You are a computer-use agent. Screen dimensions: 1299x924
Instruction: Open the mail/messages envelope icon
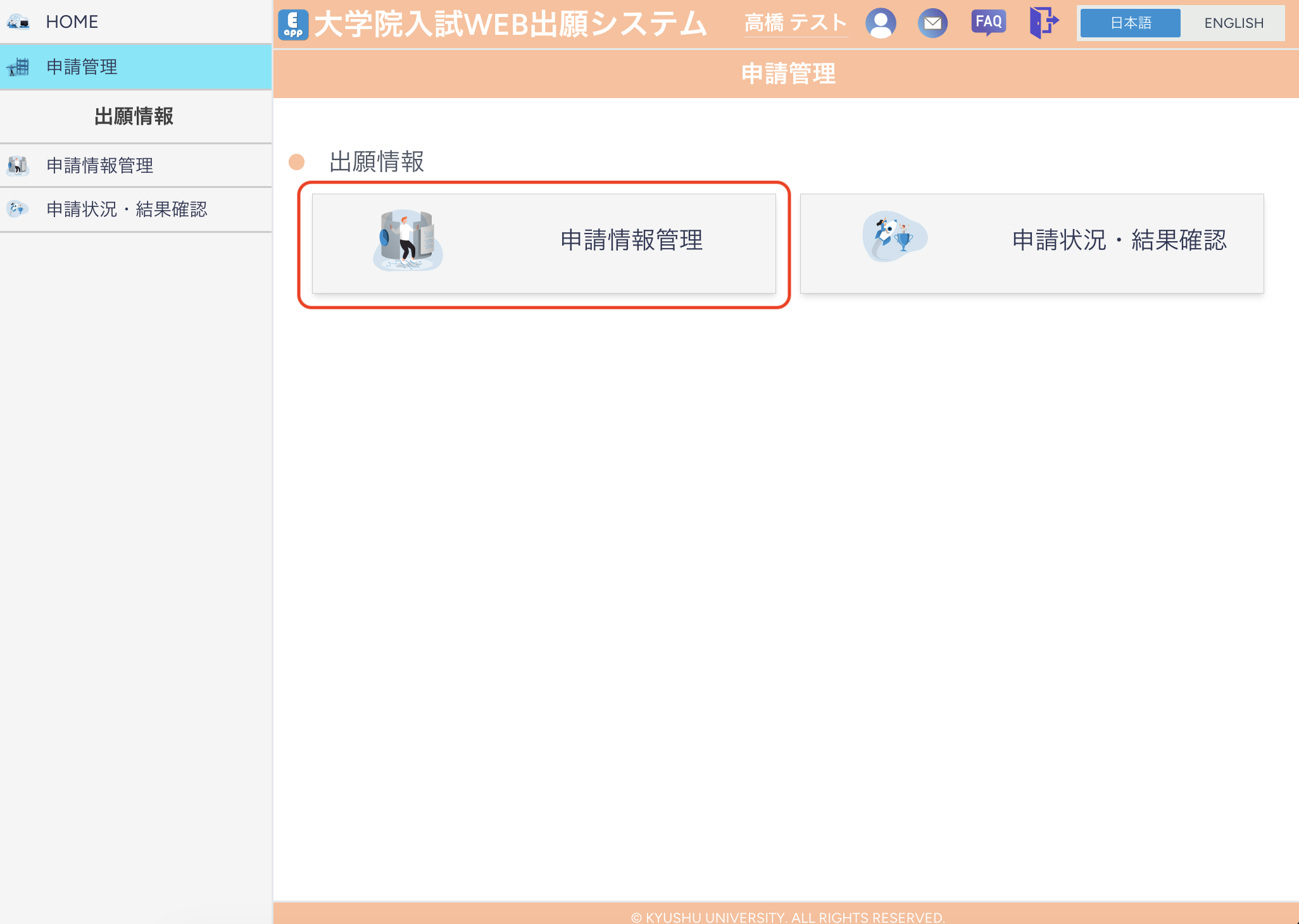[x=933, y=23]
